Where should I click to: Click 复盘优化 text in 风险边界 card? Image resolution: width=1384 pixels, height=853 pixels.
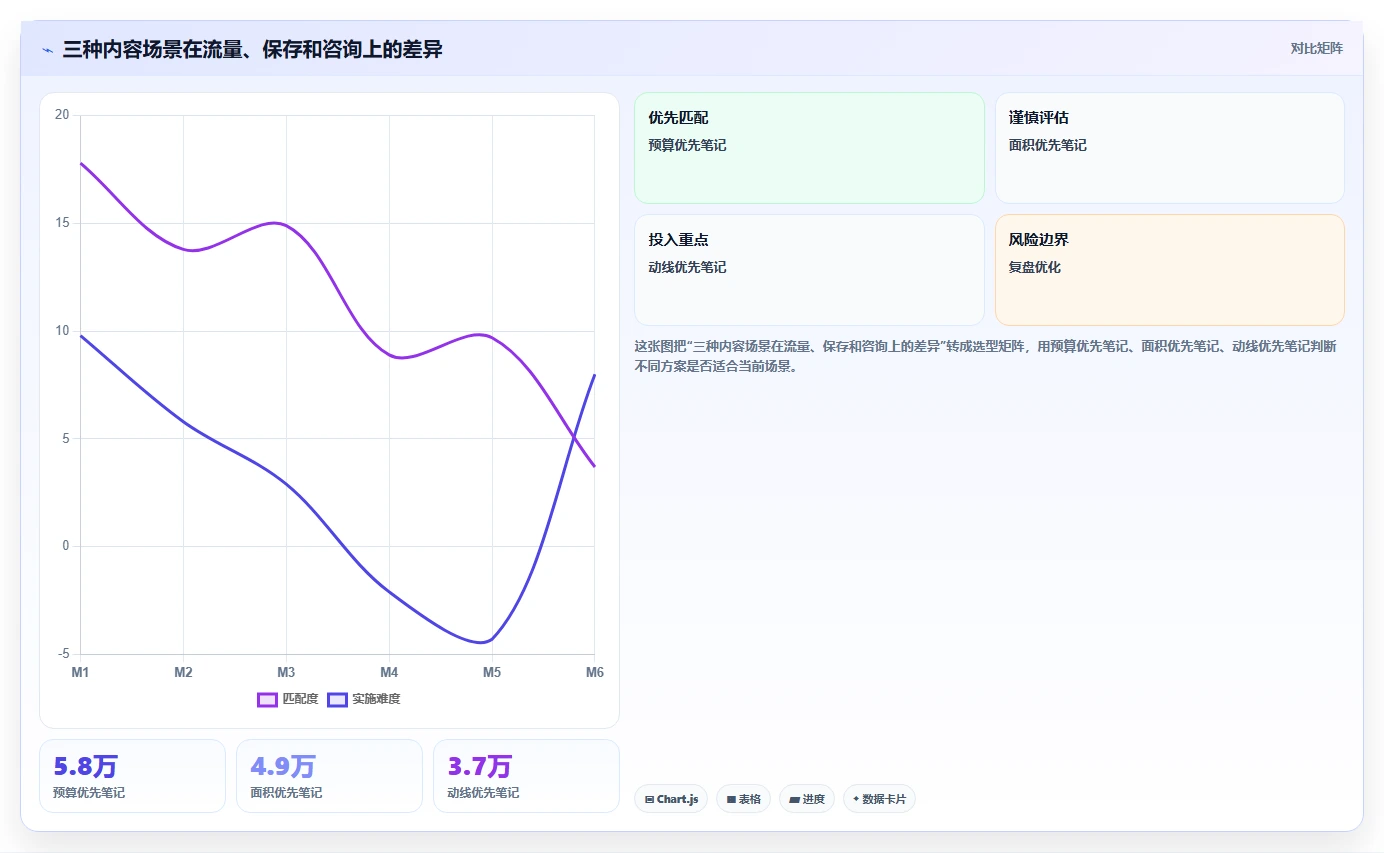click(x=1034, y=267)
